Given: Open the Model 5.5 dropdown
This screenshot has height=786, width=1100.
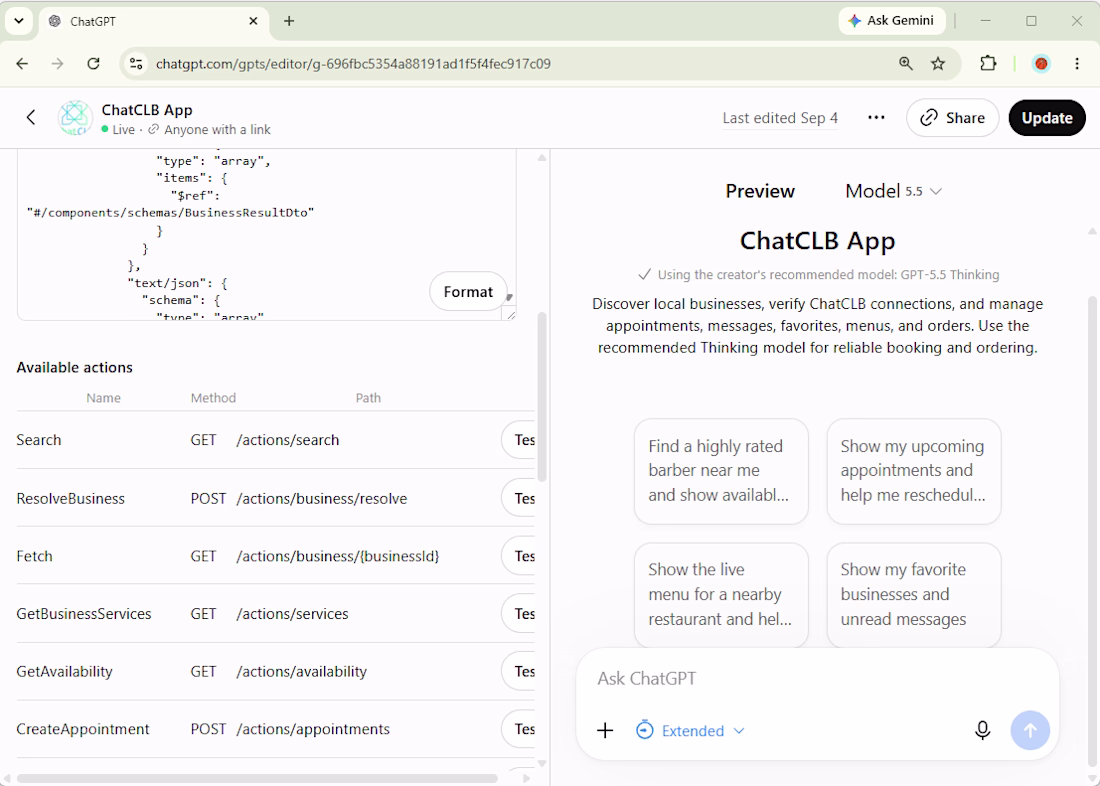Looking at the screenshot, I should 893,191.
